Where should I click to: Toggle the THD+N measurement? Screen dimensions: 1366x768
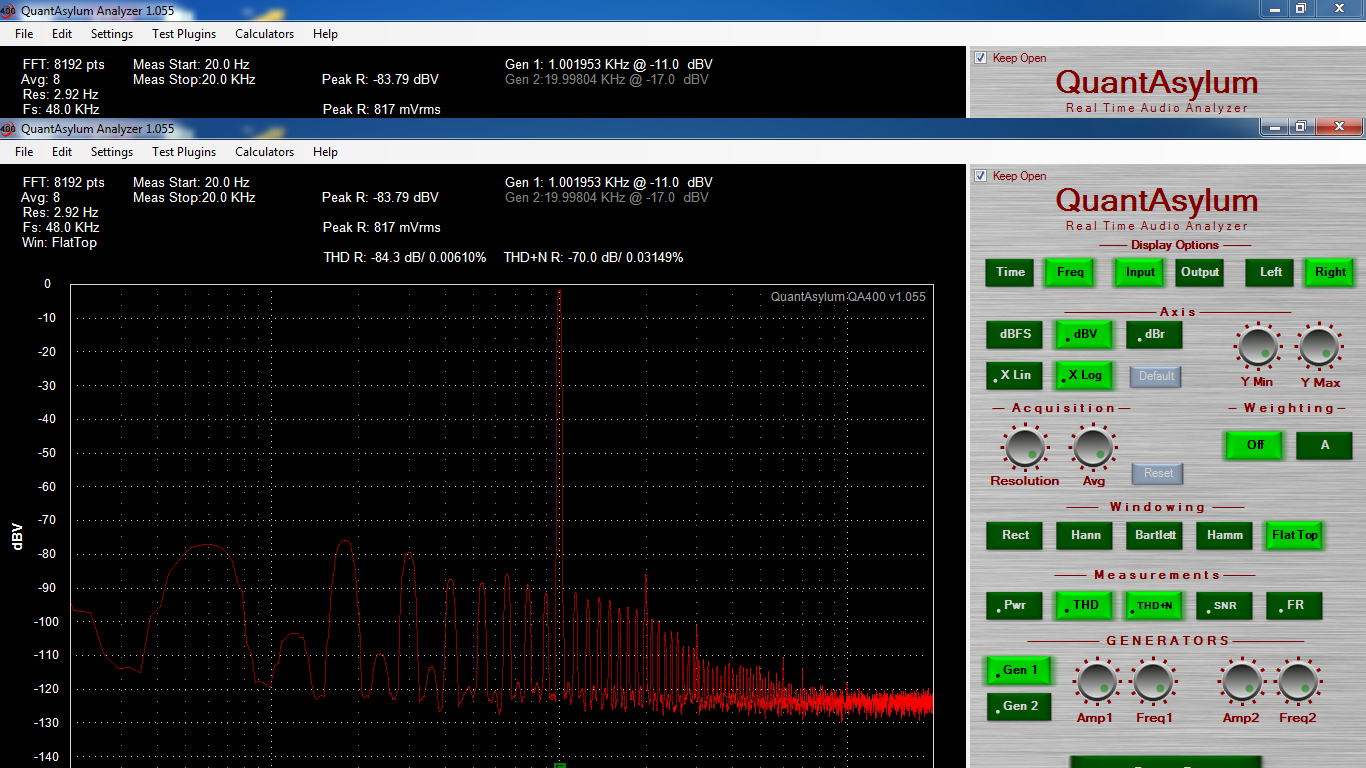click(x=1154, y=606)
